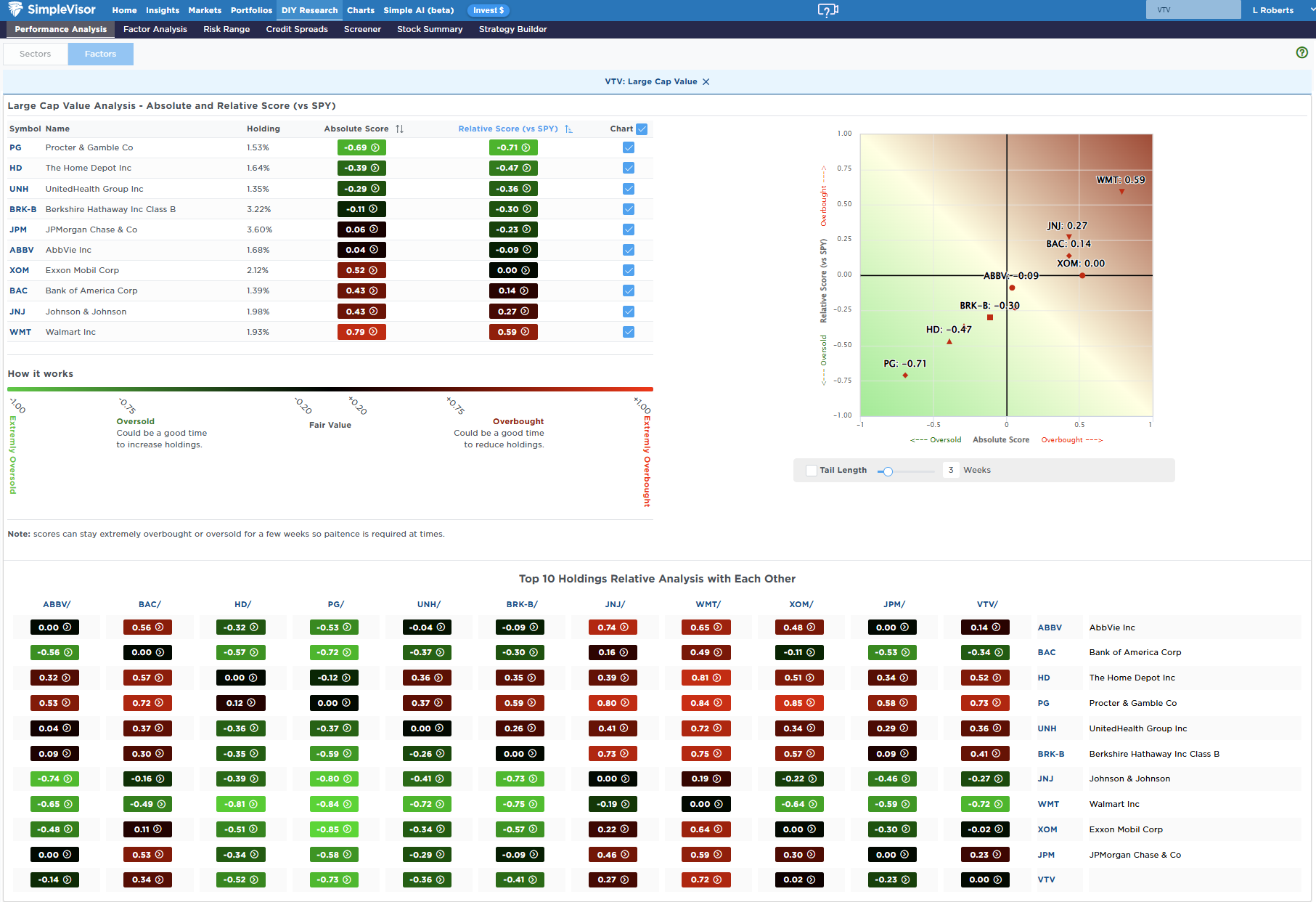Open Walmart's 0.79 absolute score detail arrow

[x=373, y=332]
